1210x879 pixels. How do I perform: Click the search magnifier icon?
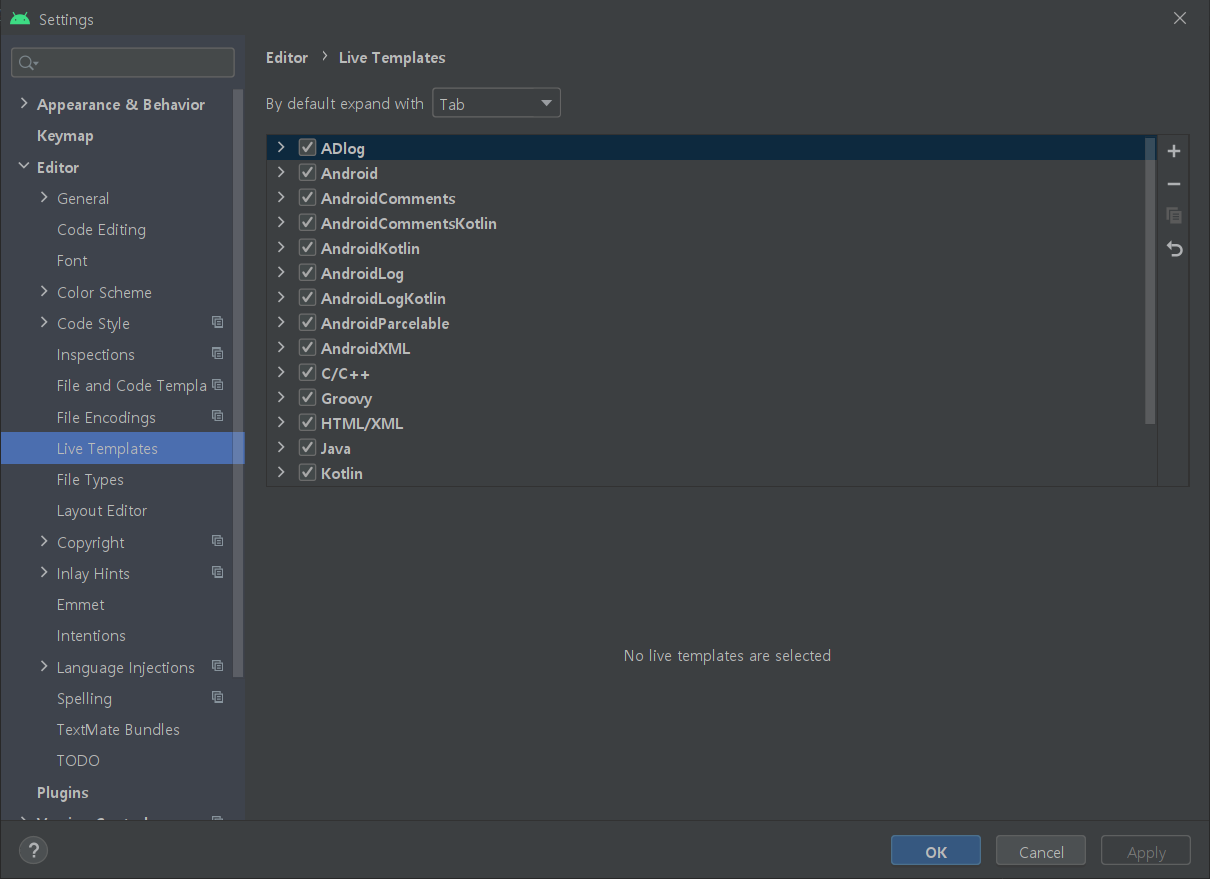28,63
